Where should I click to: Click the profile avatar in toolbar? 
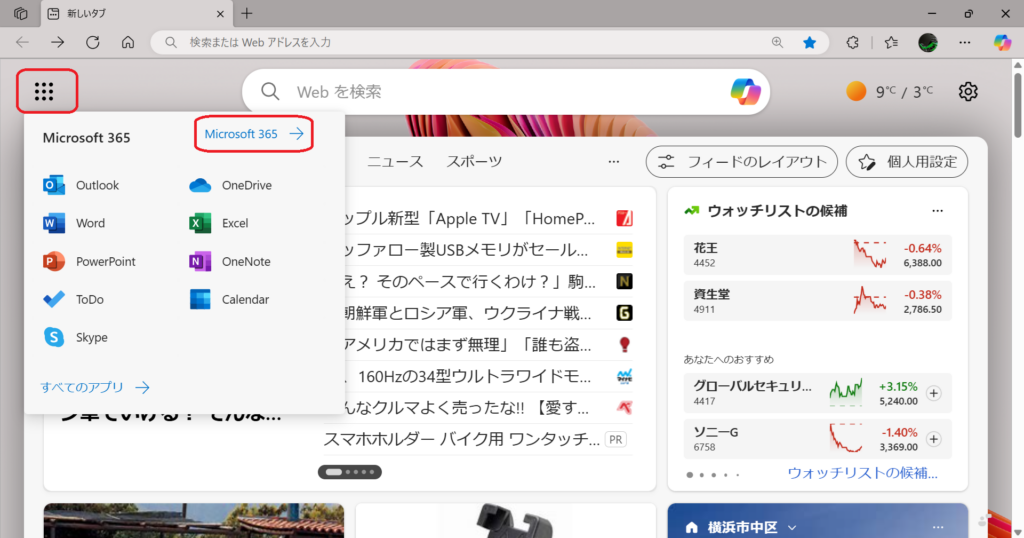928,42
